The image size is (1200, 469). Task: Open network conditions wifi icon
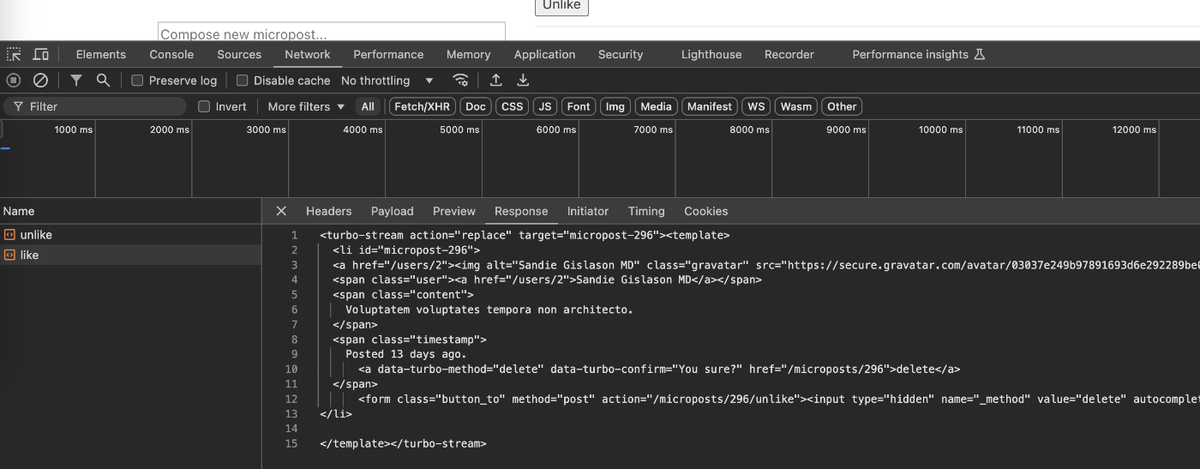461,81
